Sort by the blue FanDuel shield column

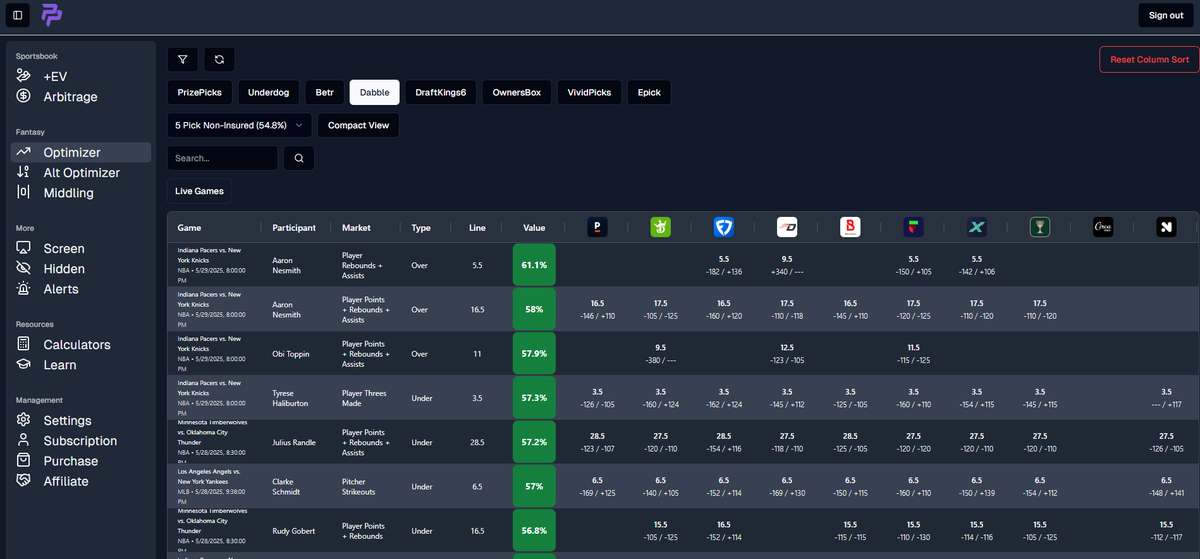pos(724,227)
